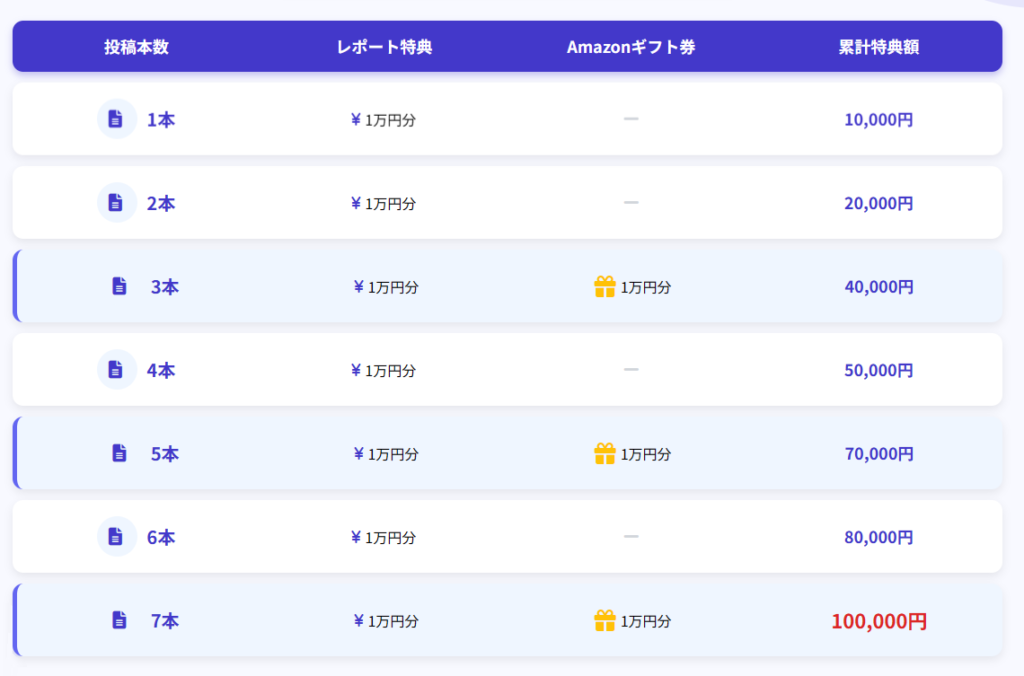
Task: Click the red 100,000円 total amount
Action: (x=878, y=621)
